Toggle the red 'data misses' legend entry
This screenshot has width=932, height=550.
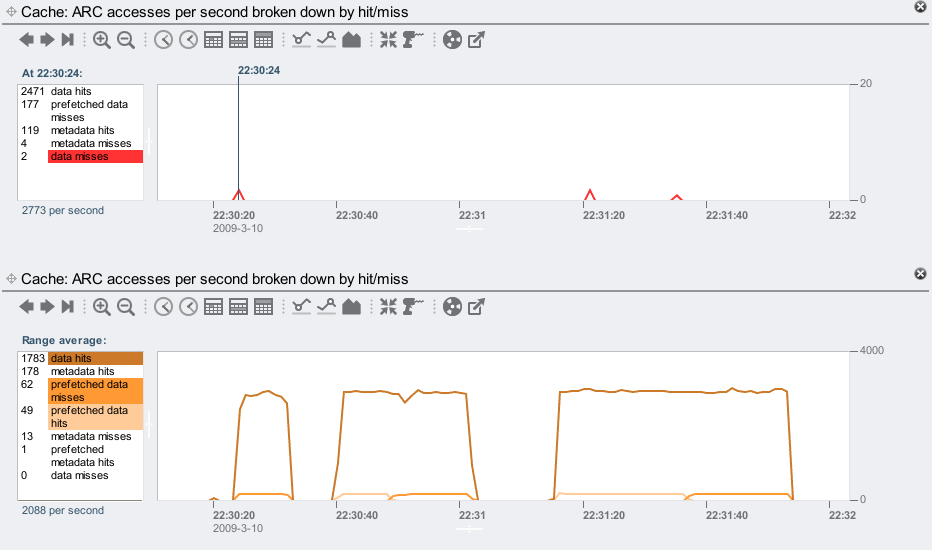(x=95, y=157)
